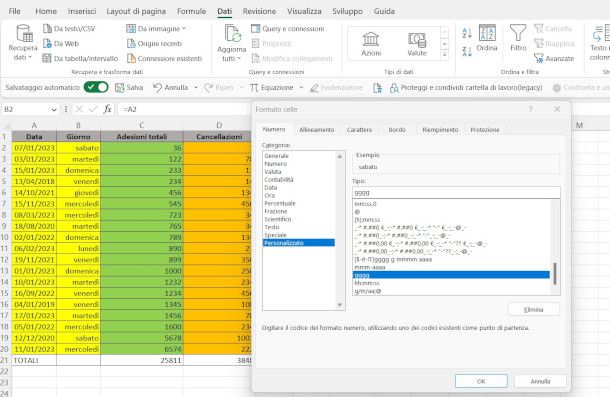Select Personalizzato category
Screen dimensions: 610x397
click(x=299, y=243)
